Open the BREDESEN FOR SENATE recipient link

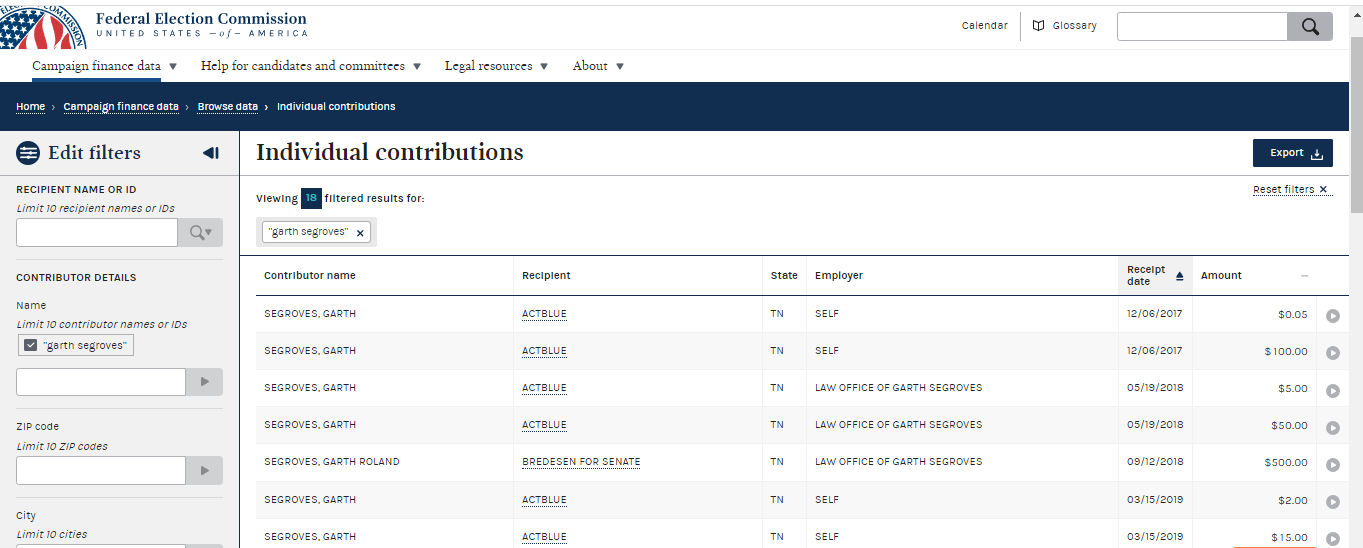581,462
